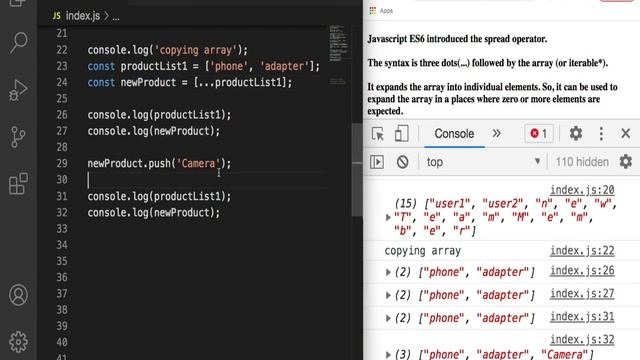The height and width of the screenshot is (360, 640).
Task: Open the Manage gear in VS Code
Action: pos(18,342)
